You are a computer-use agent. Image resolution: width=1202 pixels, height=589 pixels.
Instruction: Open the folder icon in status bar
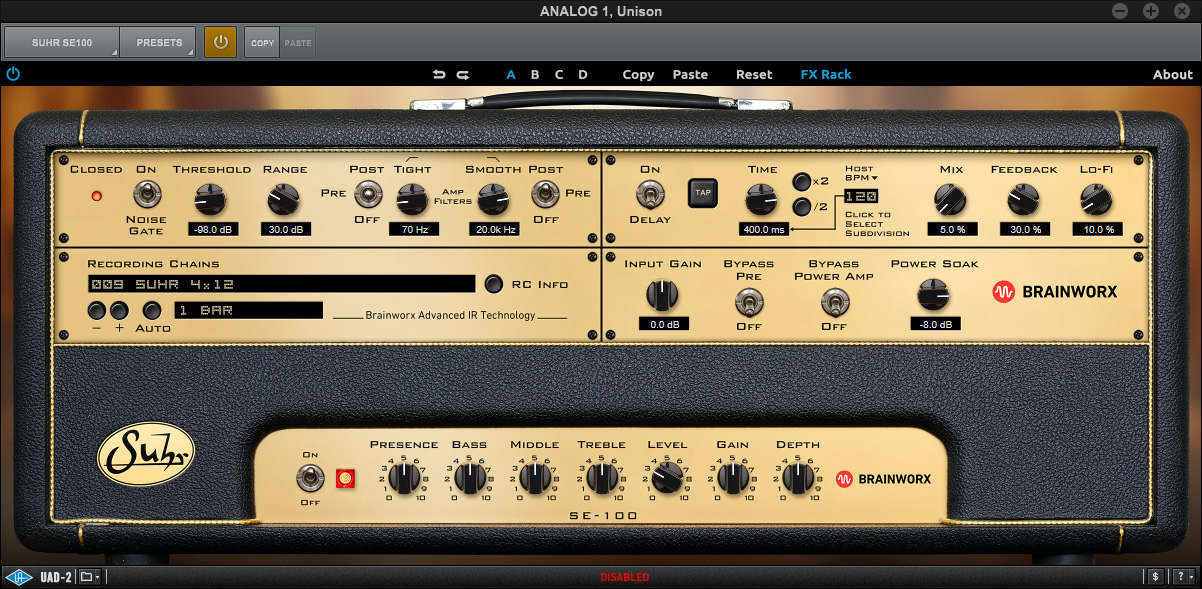(x=90, y=577)
